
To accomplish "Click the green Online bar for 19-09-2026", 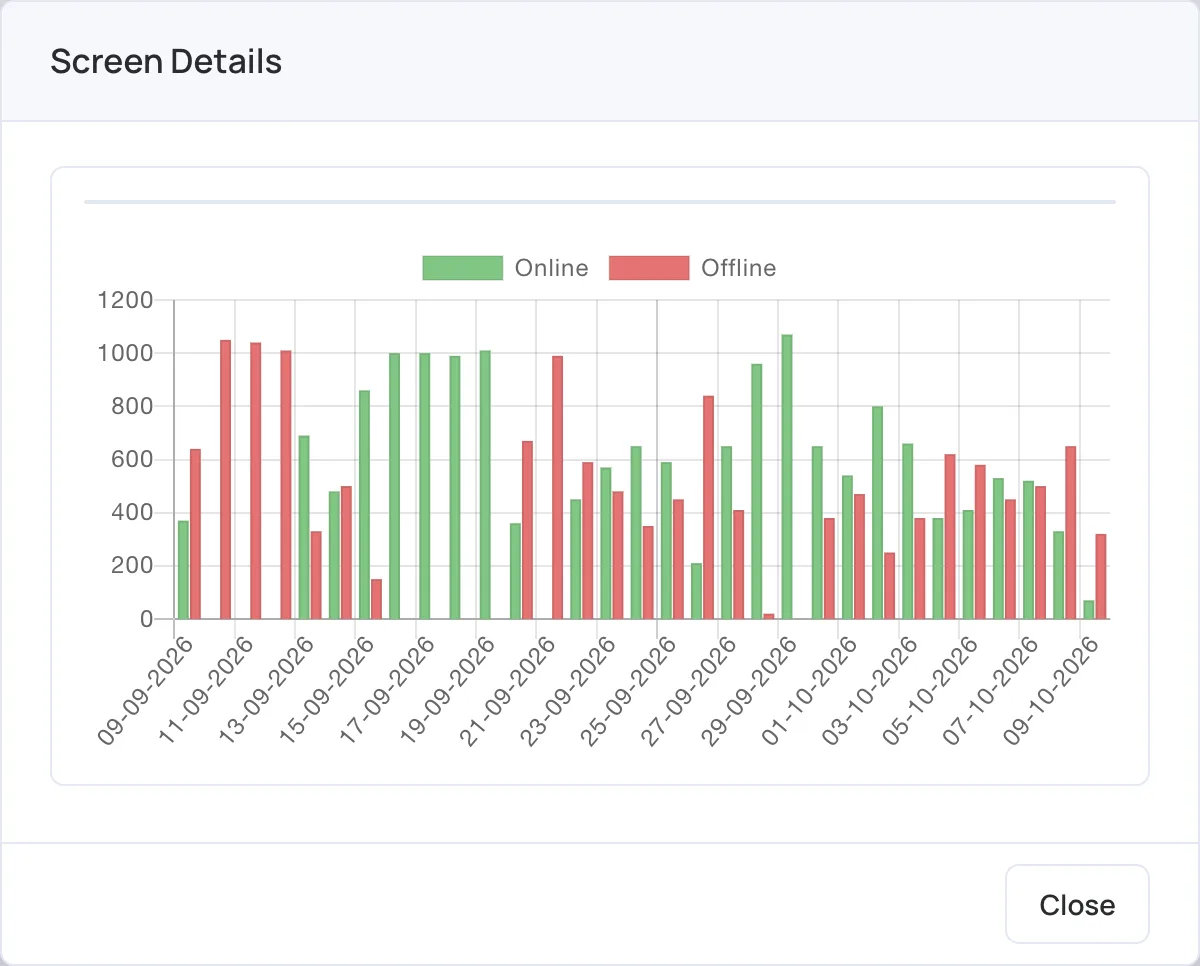I will [x=485, y=485].
